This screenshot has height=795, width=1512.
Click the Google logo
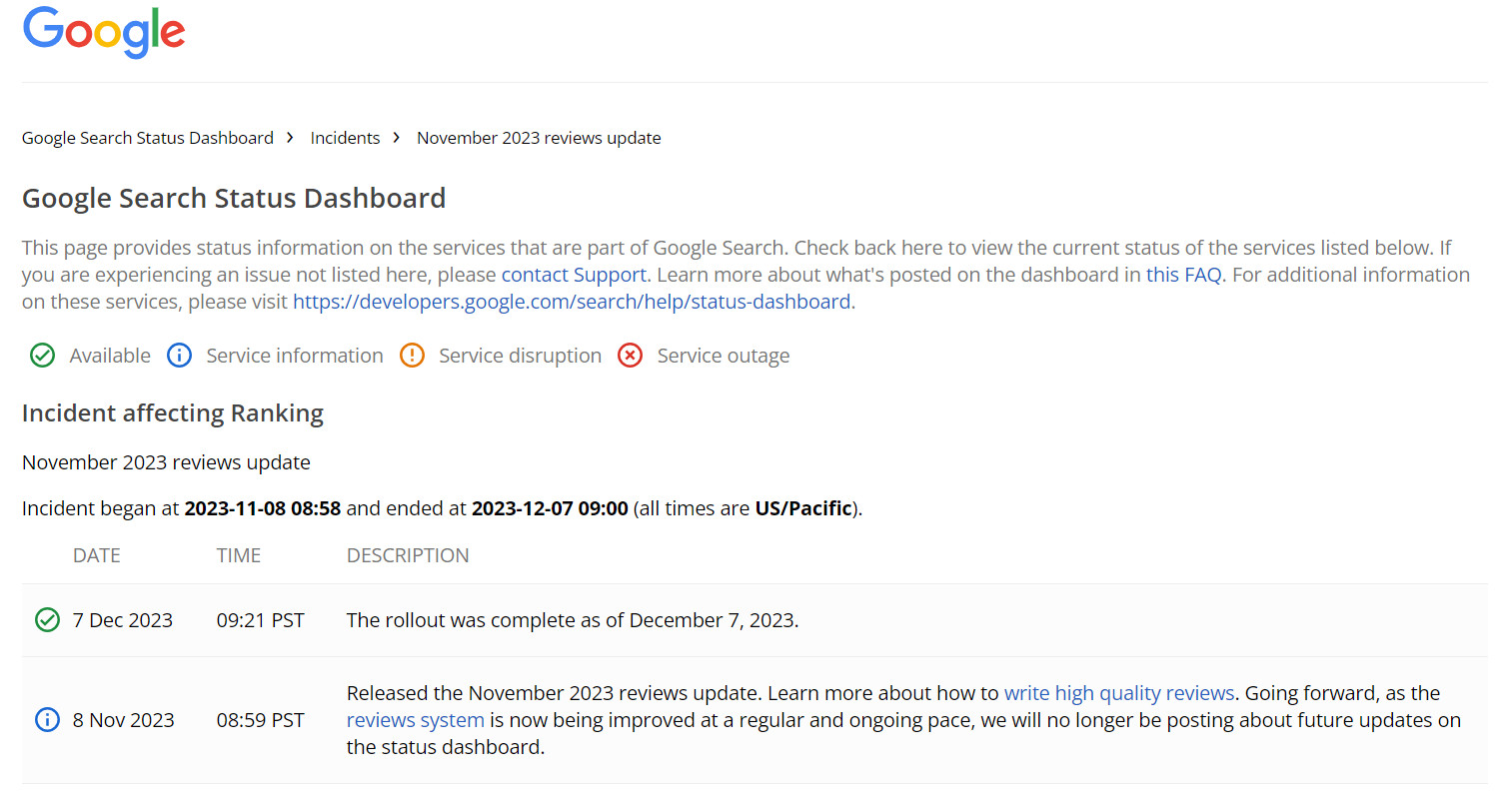point(103,32)
